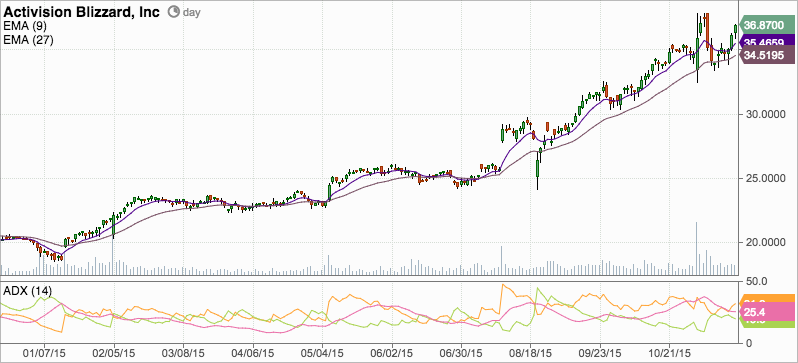
Task: Click the 03/08/15 date label
Action: click(x=184, y=352)
